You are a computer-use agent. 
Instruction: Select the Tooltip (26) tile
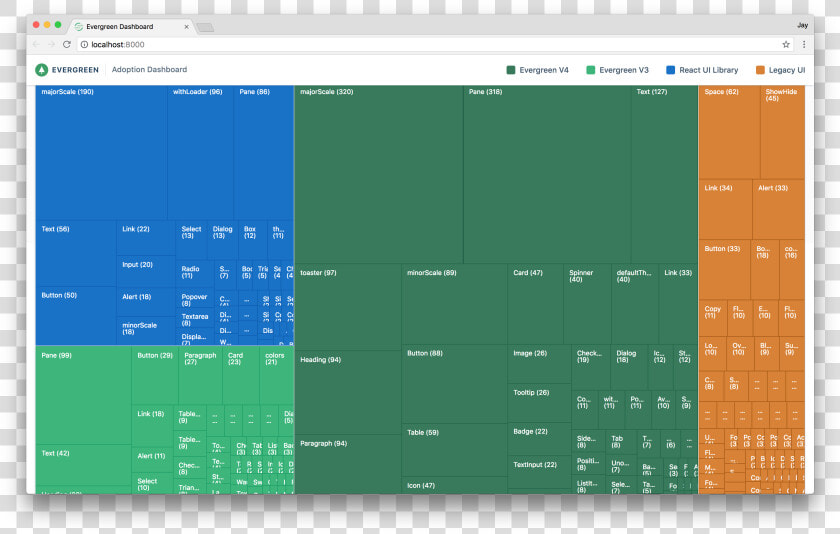point(539,403)
